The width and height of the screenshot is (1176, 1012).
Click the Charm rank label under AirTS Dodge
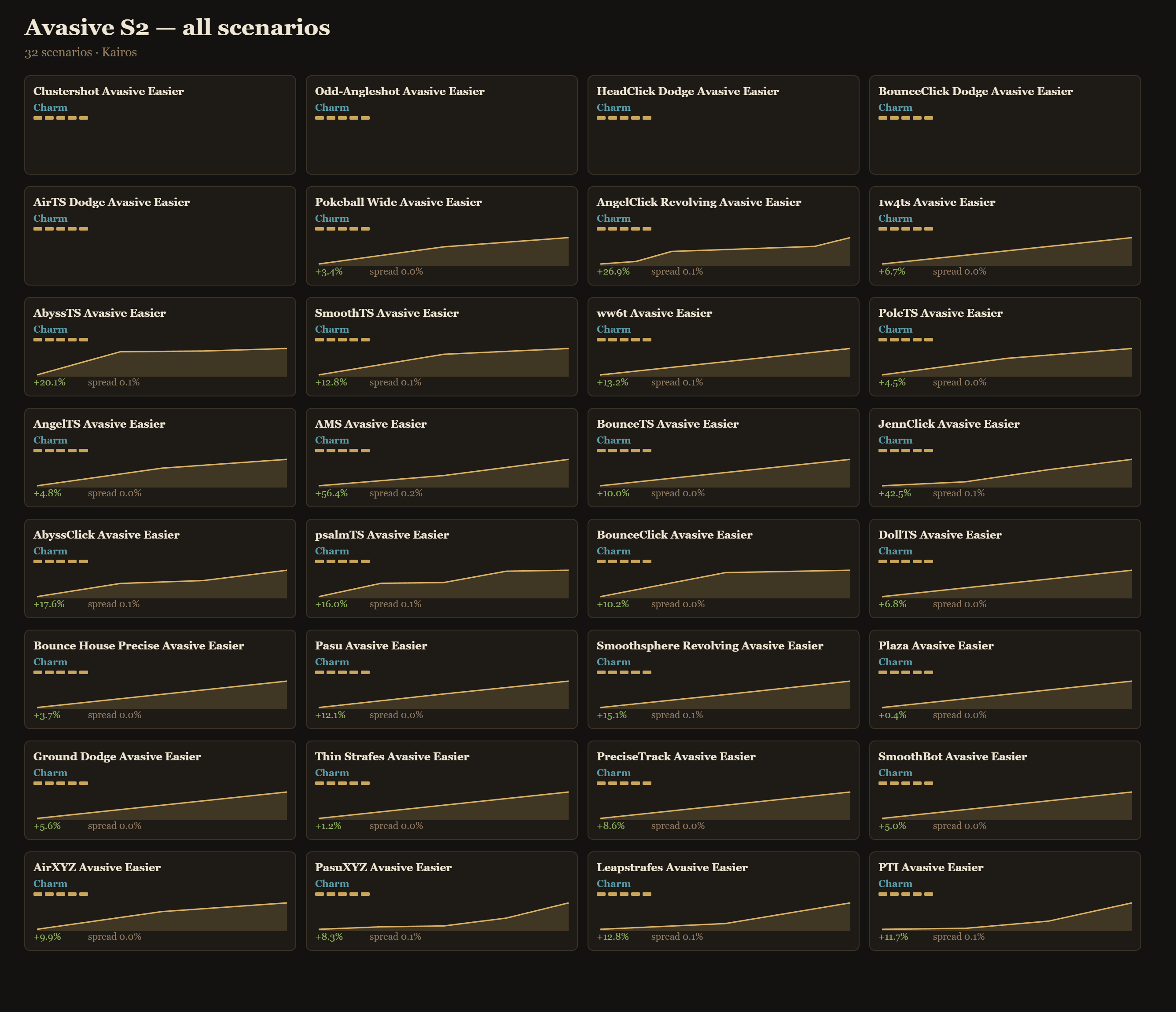click(x=50, y=218)
